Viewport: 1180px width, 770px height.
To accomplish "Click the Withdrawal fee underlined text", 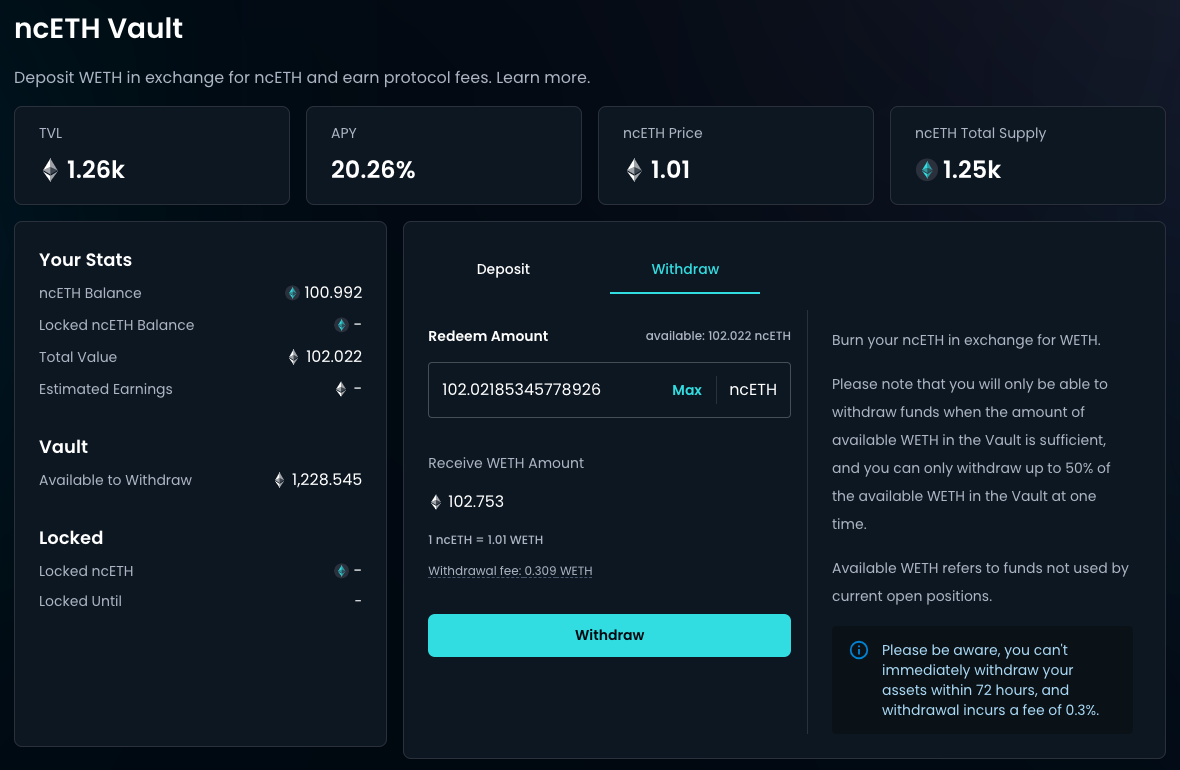I will coord(510,571).
